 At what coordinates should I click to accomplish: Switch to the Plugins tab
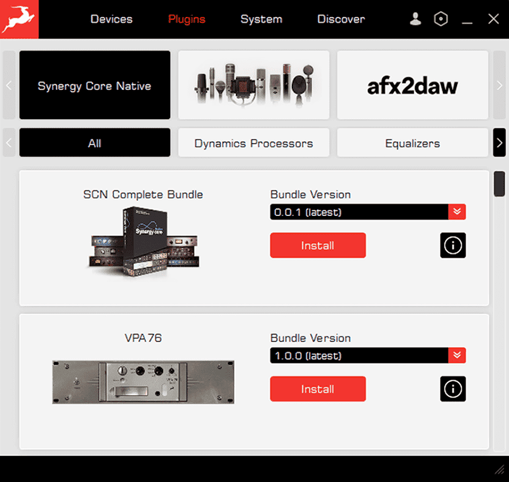(x=187, y=19)
